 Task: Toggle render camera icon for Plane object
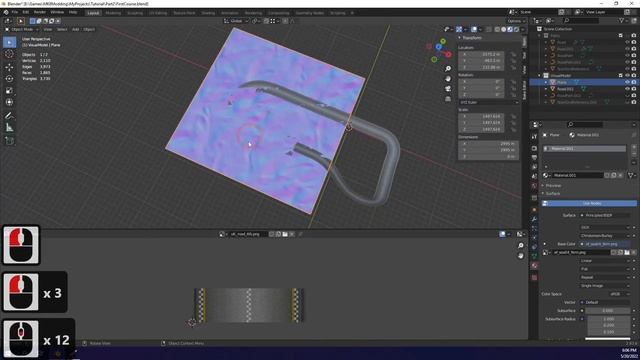[x=634, y=82]
